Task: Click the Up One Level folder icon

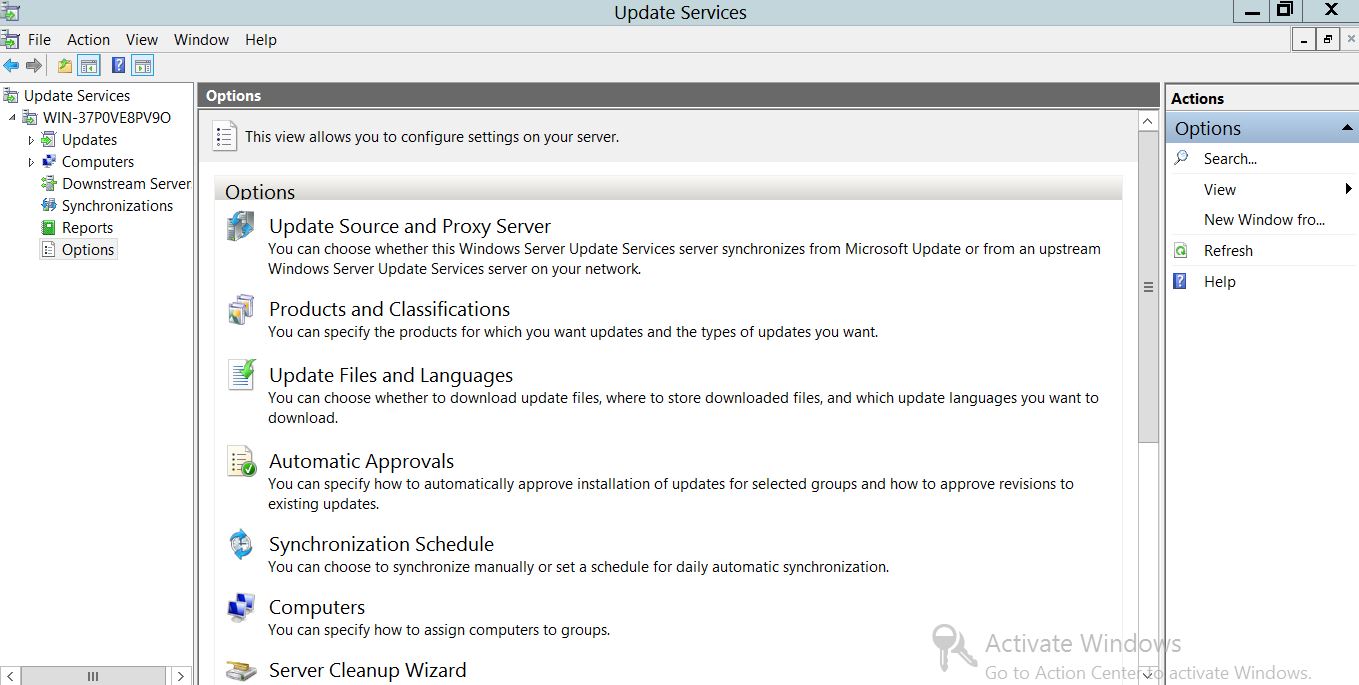Action: (65, 66)
